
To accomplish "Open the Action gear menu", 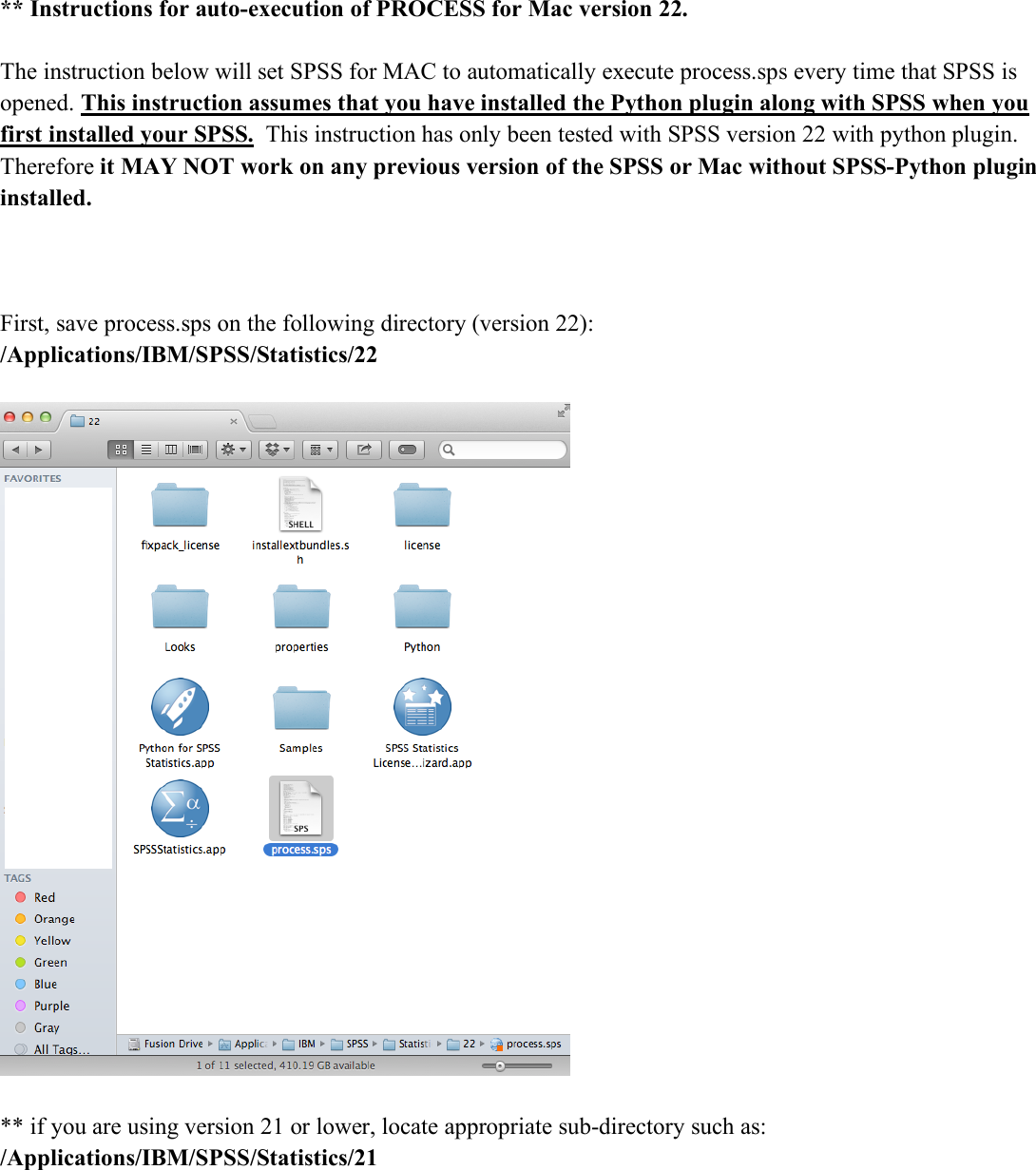I will (x=234, y=450).
